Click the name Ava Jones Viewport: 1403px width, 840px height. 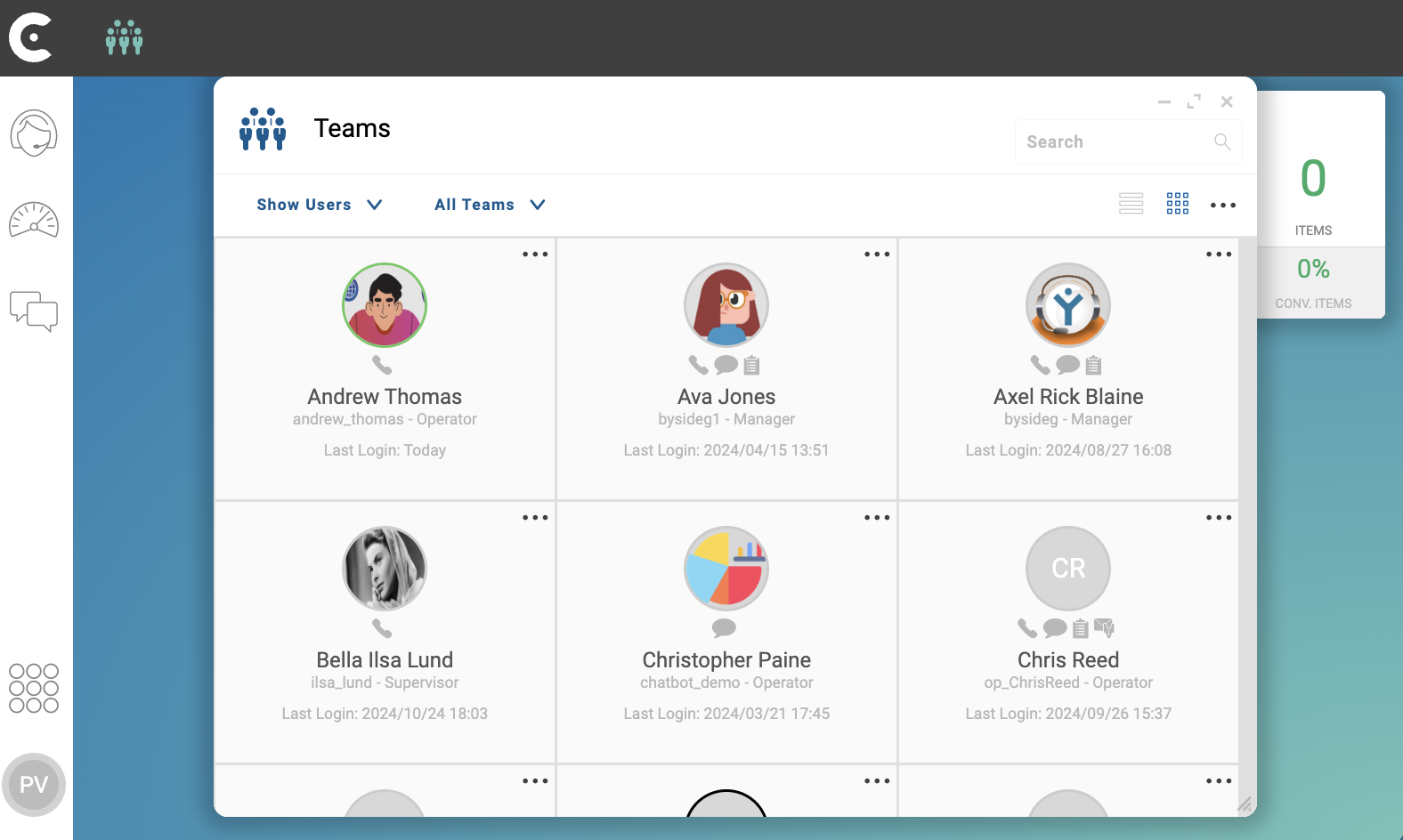coord(726,397)
